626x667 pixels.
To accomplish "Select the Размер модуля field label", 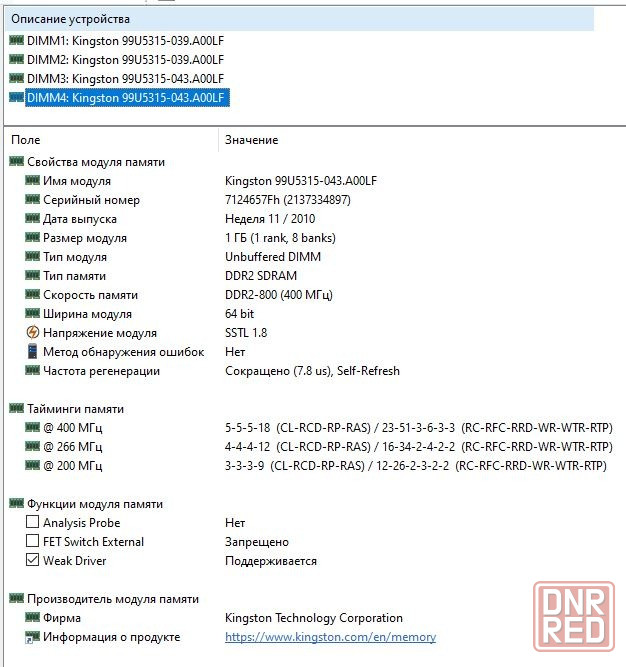I will point(85,238).
